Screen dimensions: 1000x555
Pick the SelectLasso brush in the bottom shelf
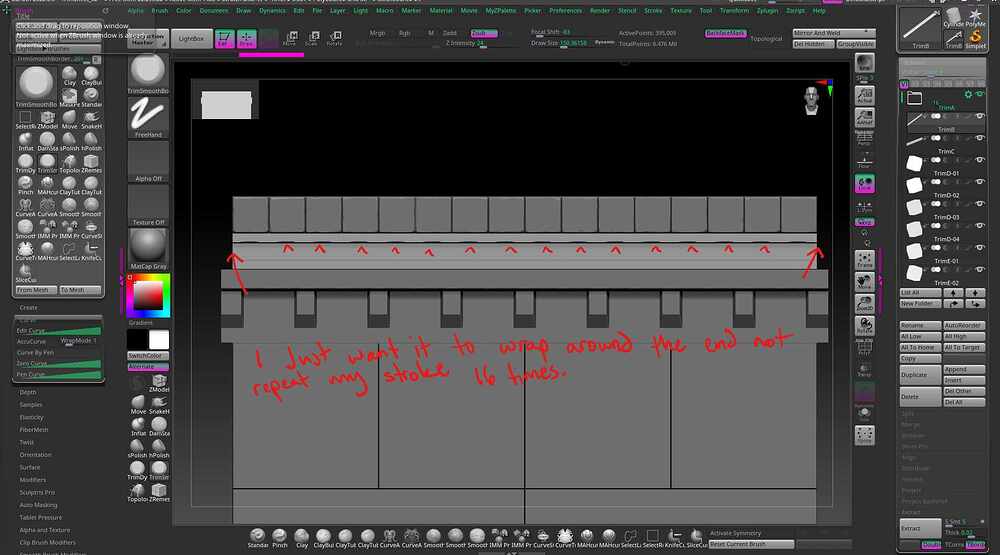pos(630,538)
